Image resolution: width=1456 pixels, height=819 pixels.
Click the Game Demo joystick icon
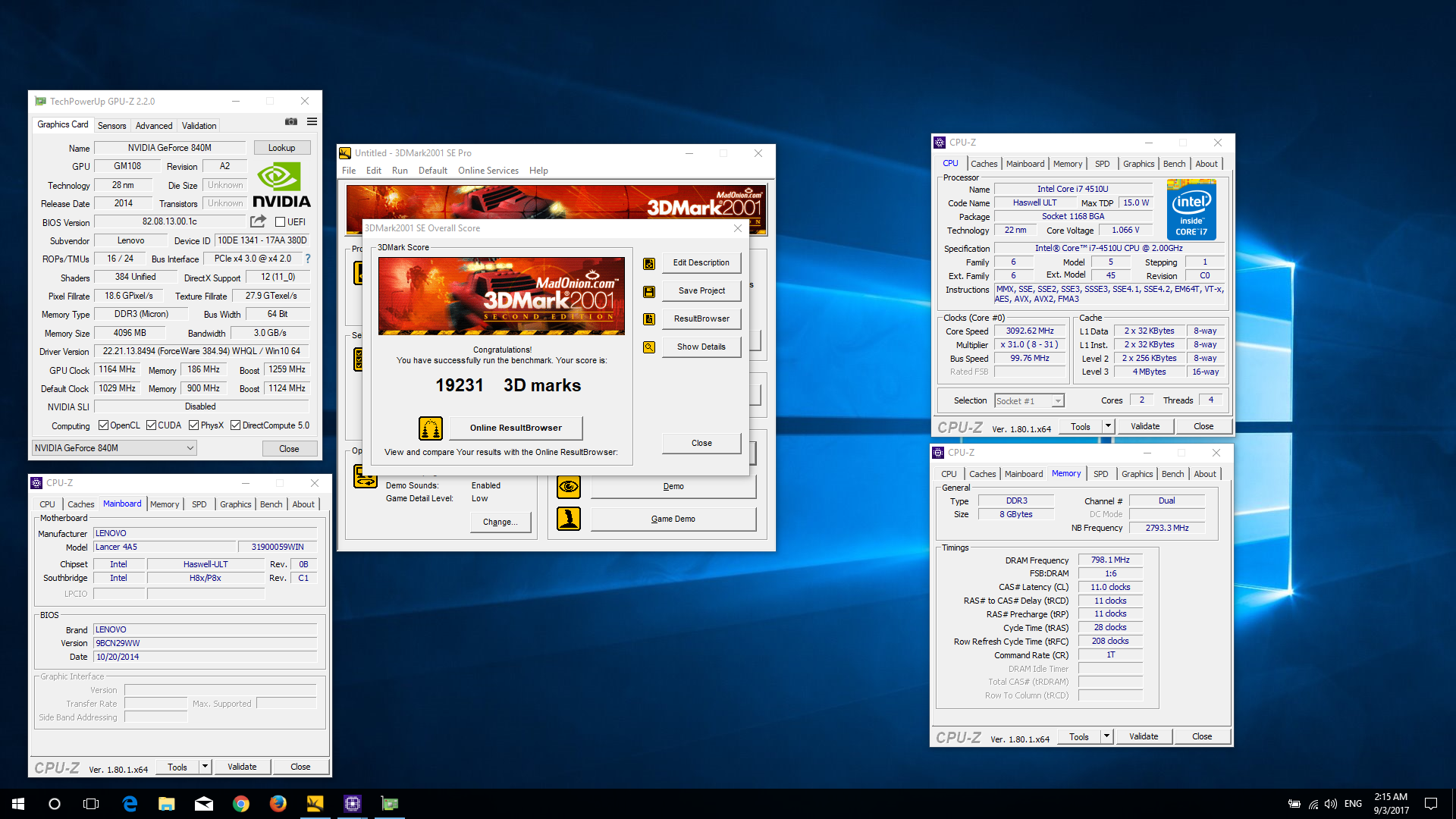pyautogui.click(x=569, y=519)
